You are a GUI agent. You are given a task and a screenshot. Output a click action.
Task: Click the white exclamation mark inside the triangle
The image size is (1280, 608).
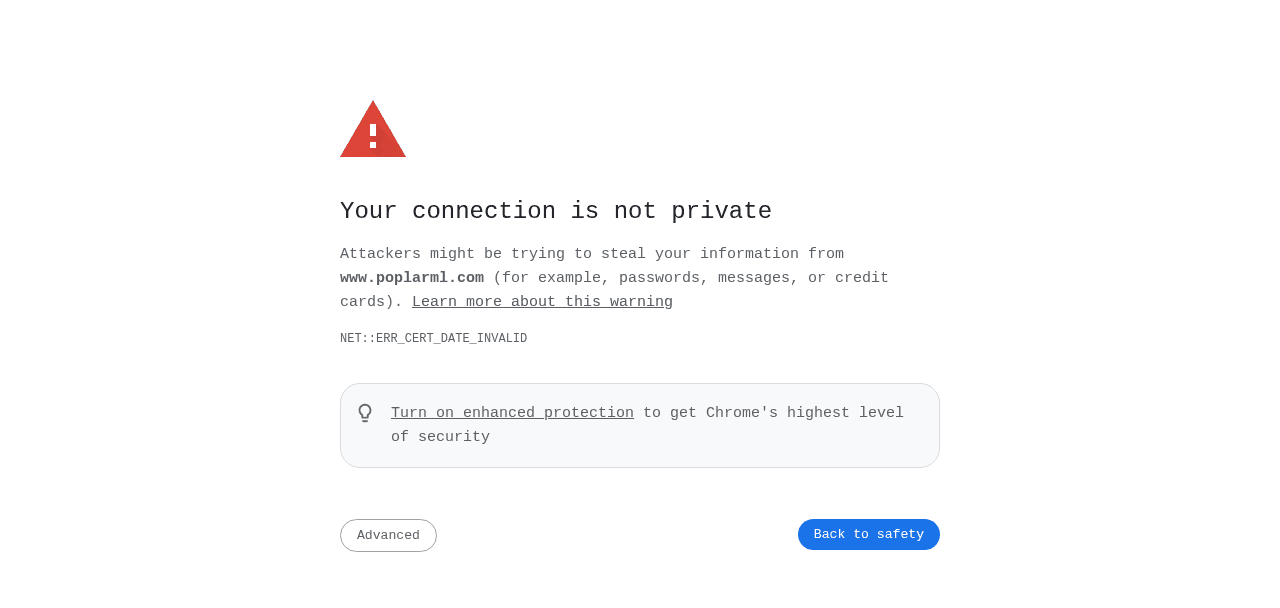373,136
